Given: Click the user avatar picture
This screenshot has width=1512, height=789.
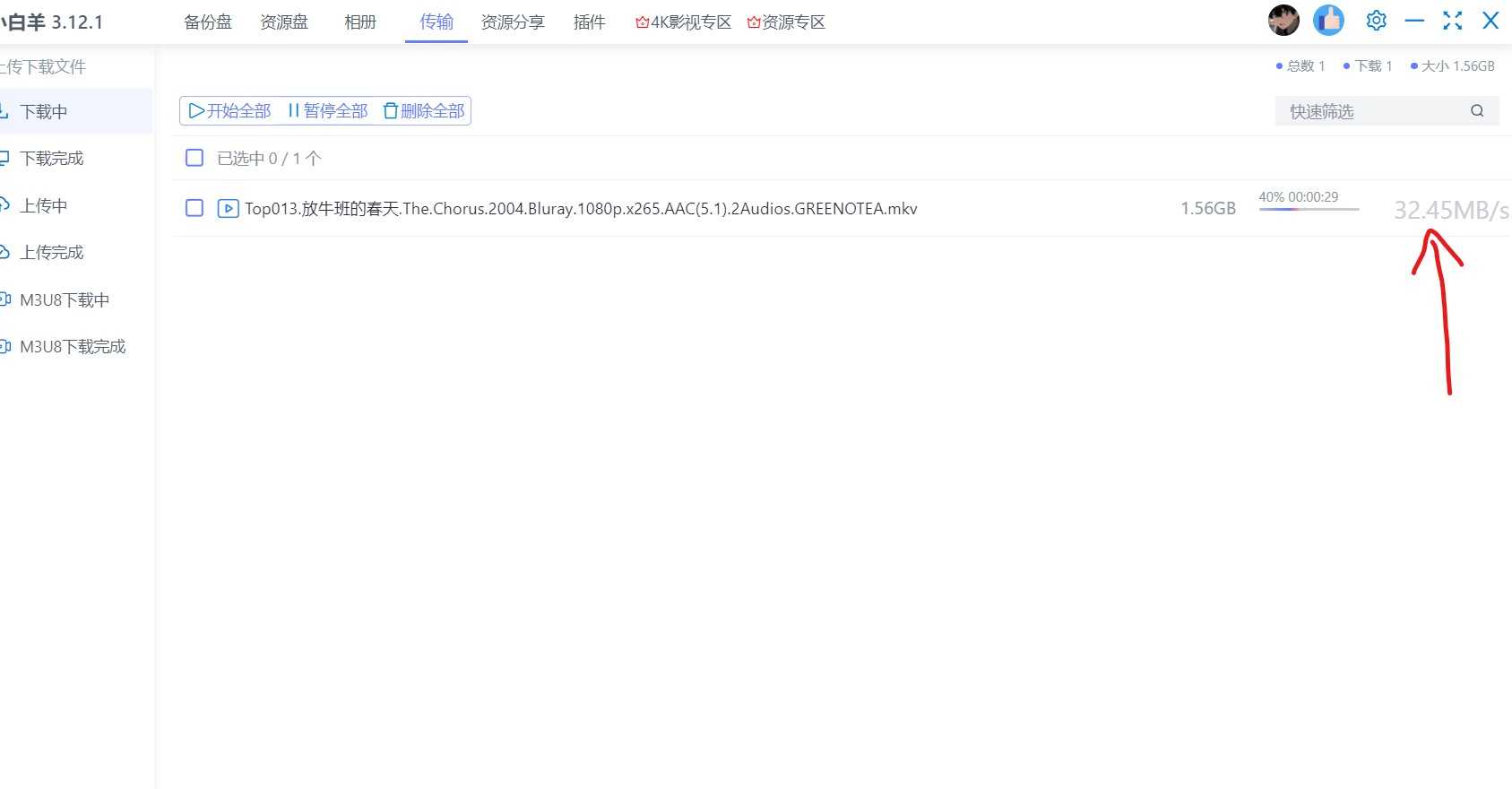Looking at the screenshot, I should (1283, 20).
